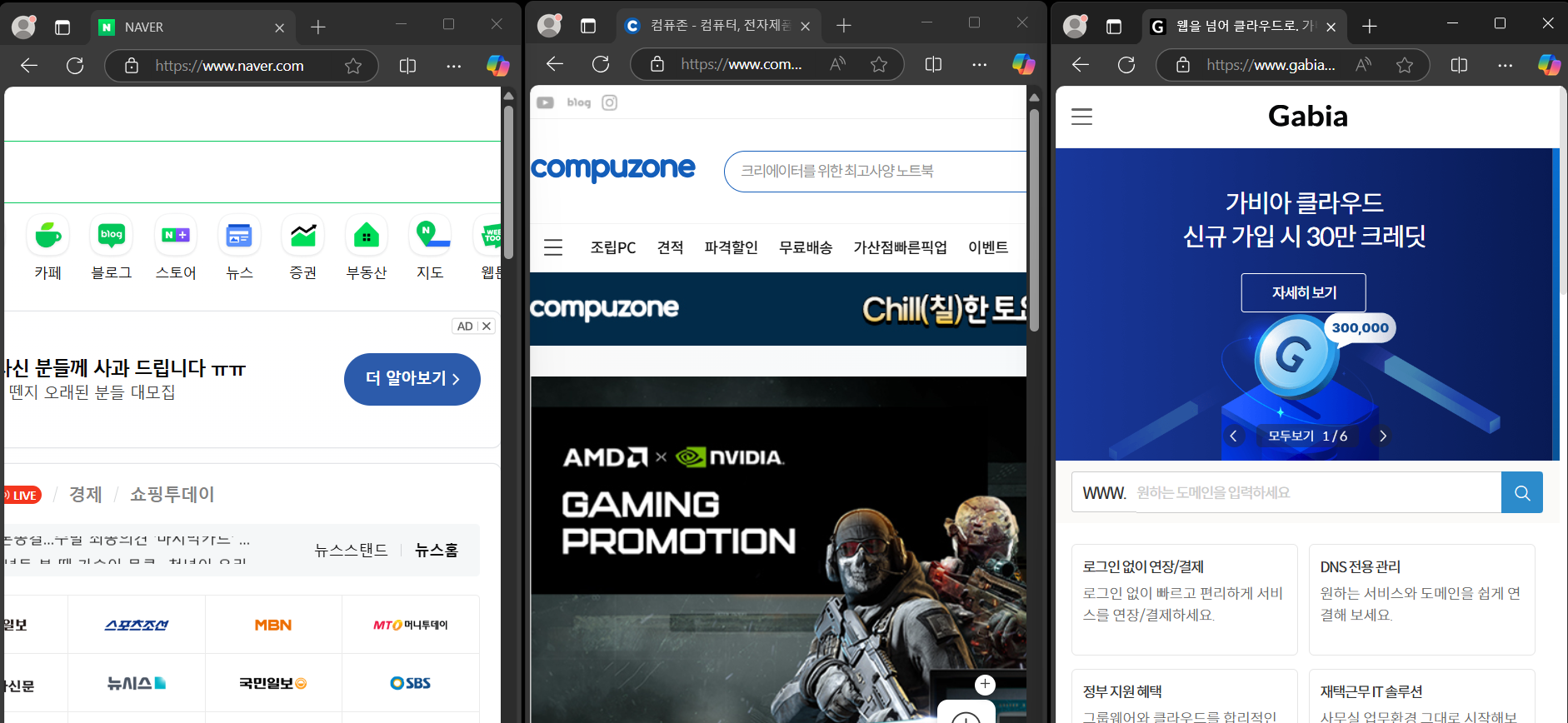Open Naver Cafe shortcut icon

48,236
